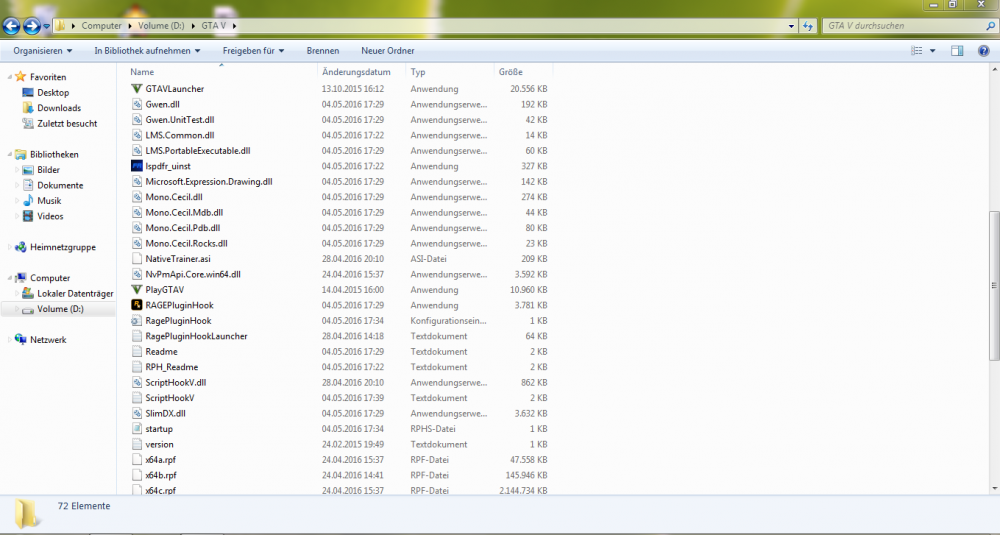Collapse the Favoriten group arrow
Viewport: 1000px width, 535px height.
point(10,77)
